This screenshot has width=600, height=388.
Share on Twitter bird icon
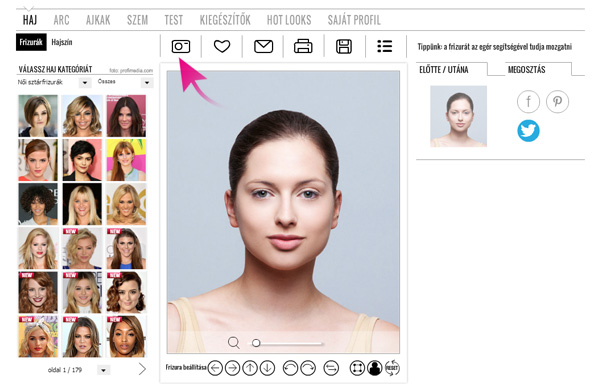(x=528, y=131)
